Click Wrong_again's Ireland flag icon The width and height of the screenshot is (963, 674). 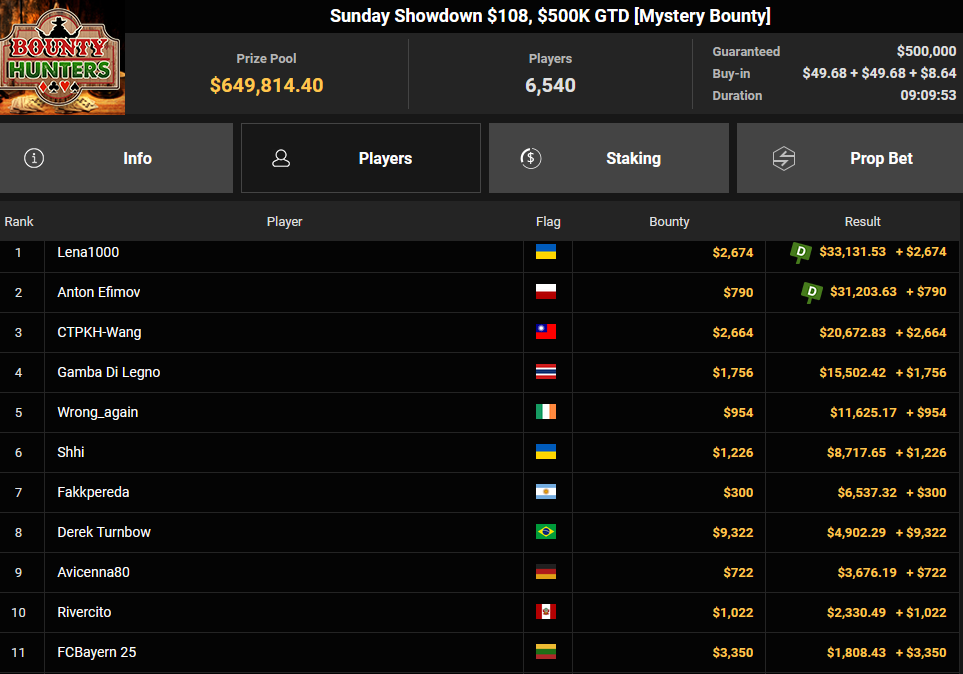[546, 412]
